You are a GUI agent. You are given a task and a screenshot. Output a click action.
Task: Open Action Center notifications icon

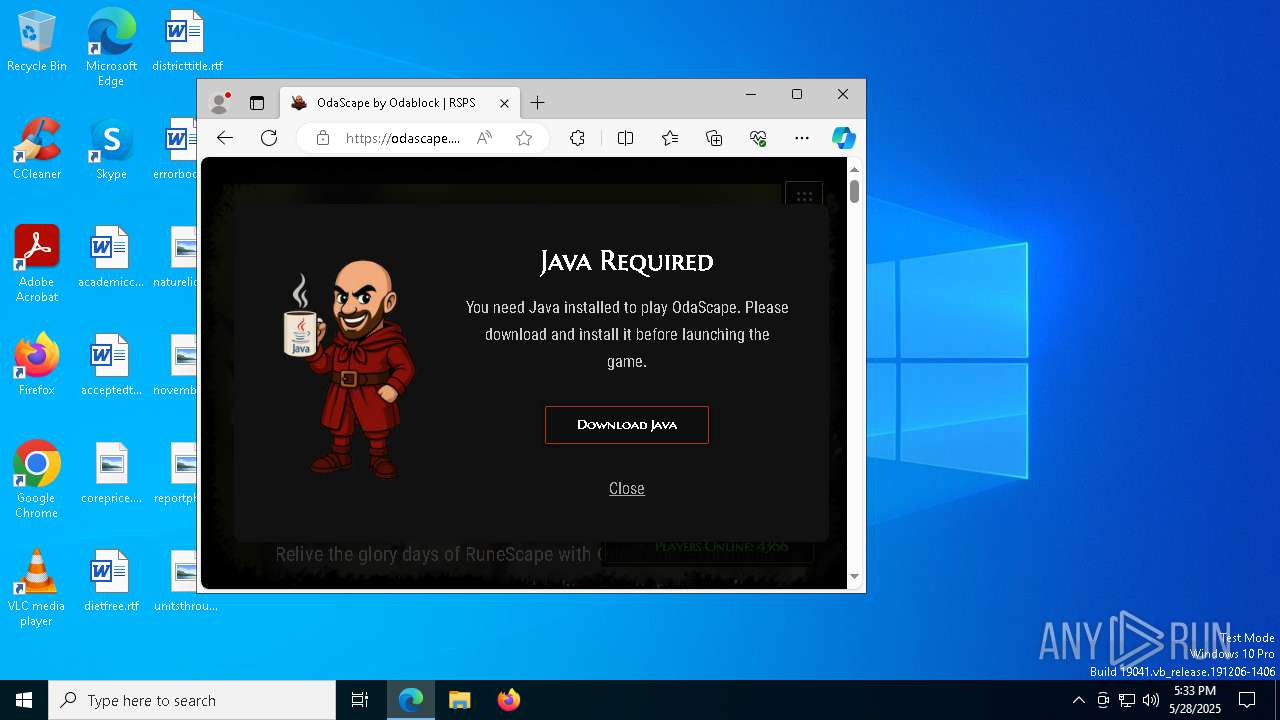(1247, 700)
